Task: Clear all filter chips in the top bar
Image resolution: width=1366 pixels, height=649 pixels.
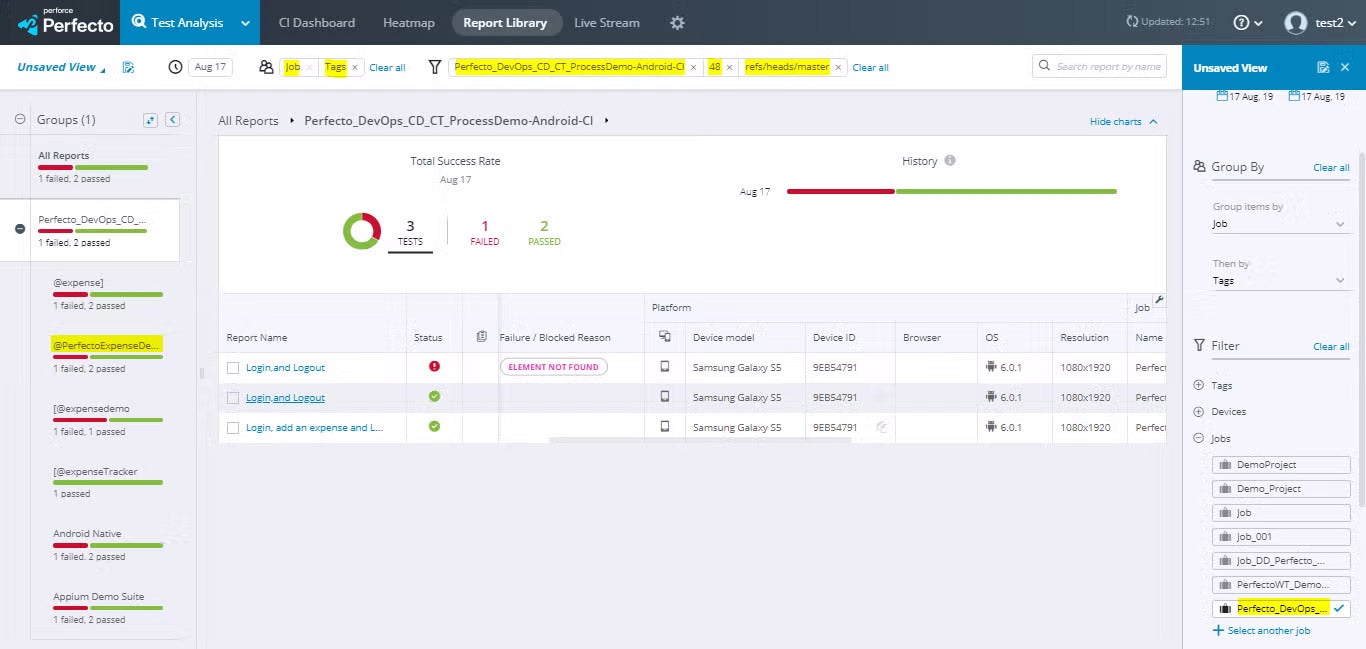Action: [x=870, y=67]
